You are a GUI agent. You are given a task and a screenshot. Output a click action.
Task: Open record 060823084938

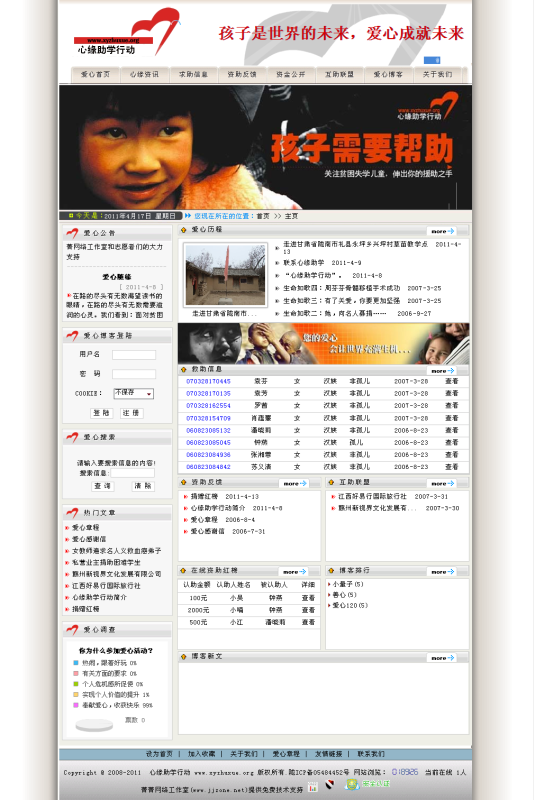click(x=208, y=455)
